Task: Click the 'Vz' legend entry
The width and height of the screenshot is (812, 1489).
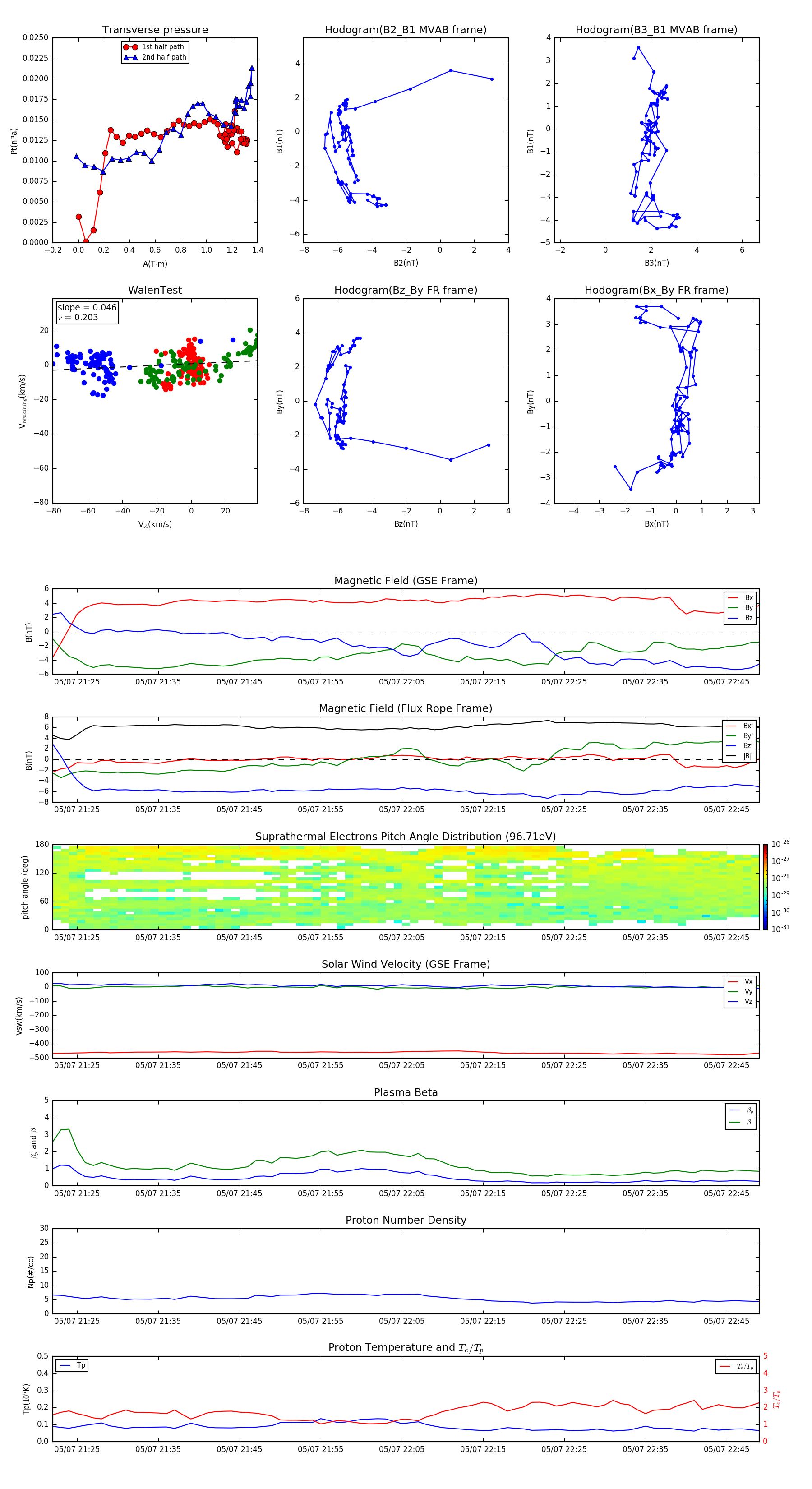Action: coord(741,1002)
